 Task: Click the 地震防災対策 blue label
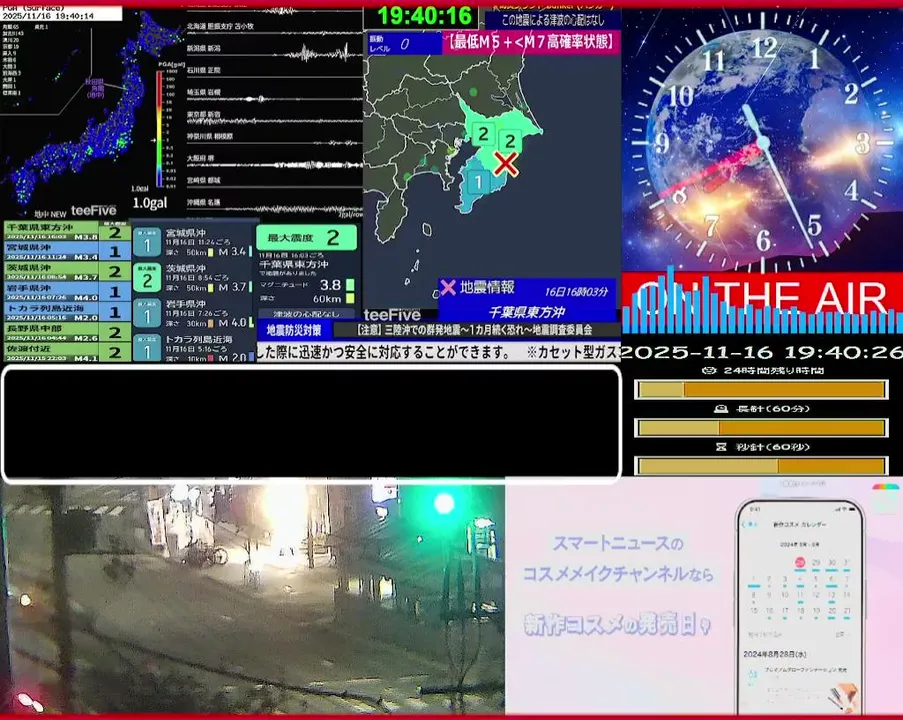click(x=294, y=330)
